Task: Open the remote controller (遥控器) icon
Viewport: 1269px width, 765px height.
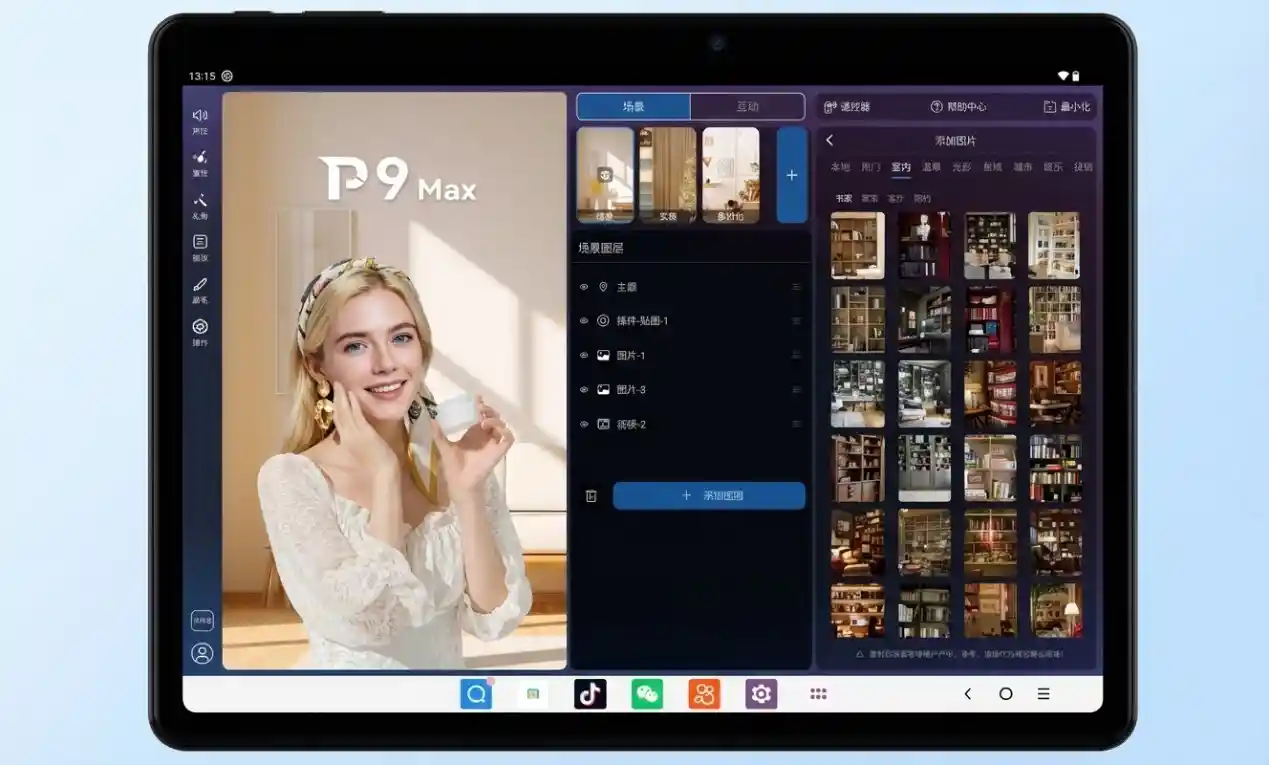Action: [x=830, y=107]
